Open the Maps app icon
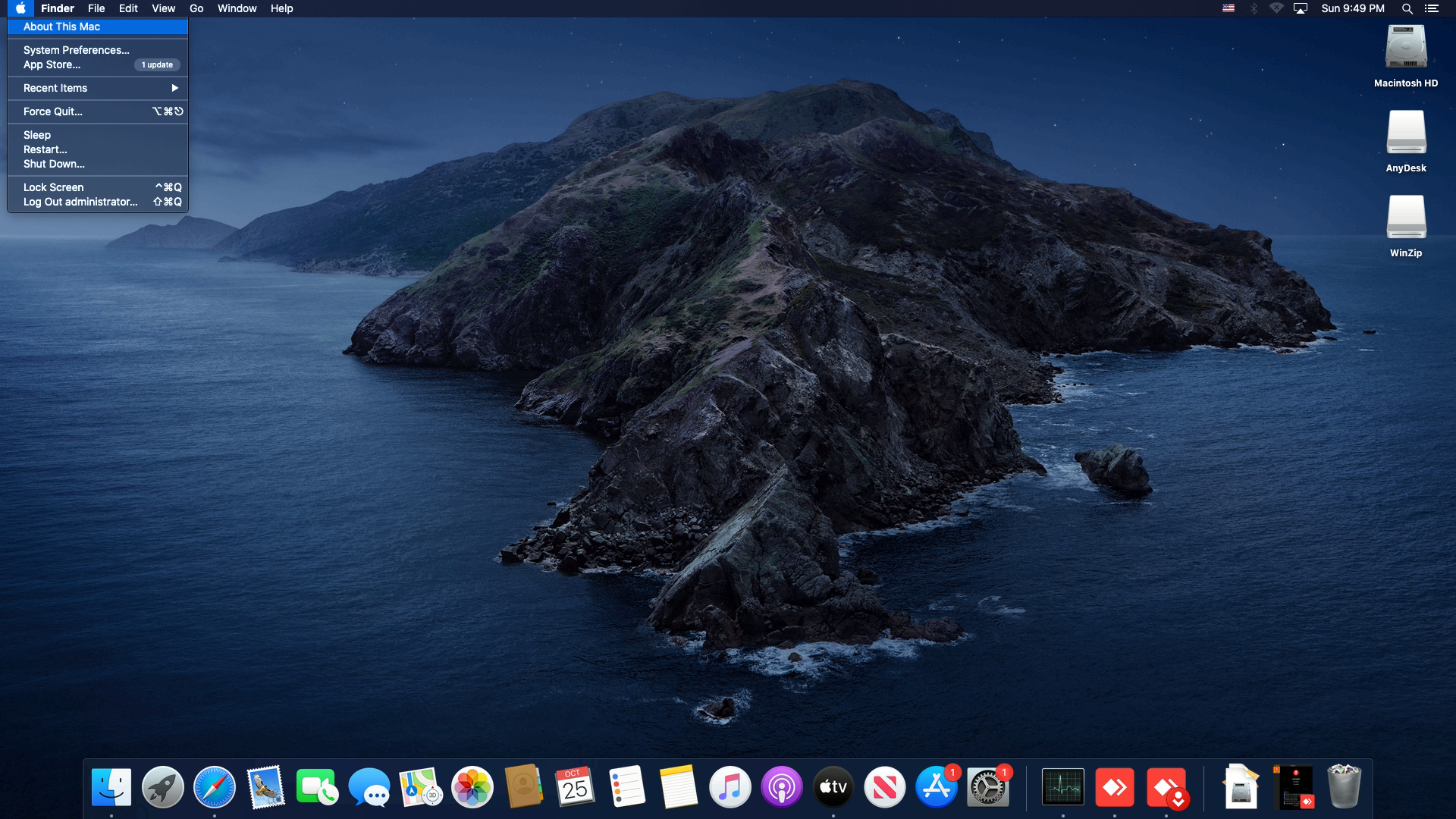 (x=420, y=787)
